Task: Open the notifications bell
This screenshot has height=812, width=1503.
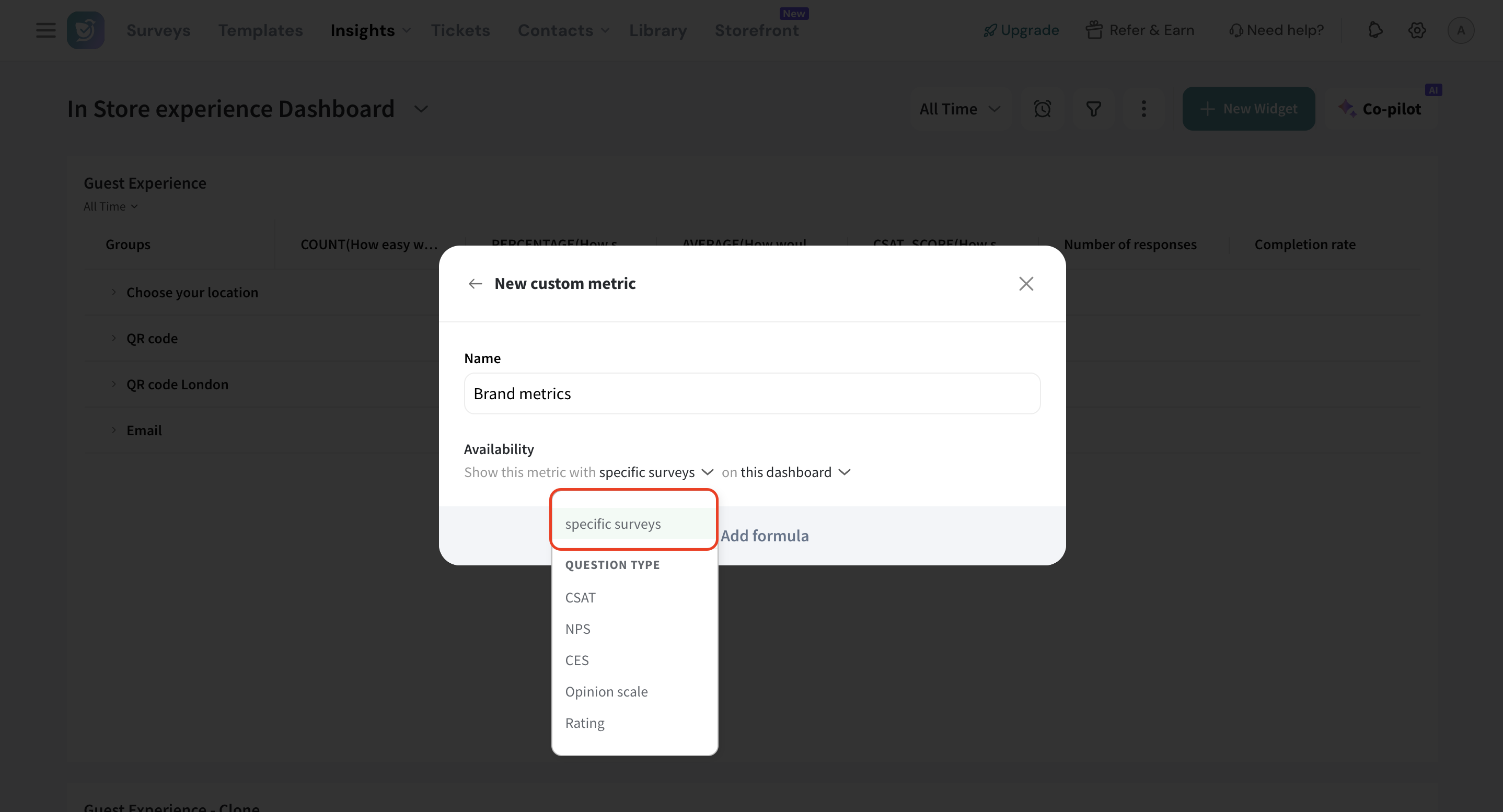Action: click(x=1375, y=30)
